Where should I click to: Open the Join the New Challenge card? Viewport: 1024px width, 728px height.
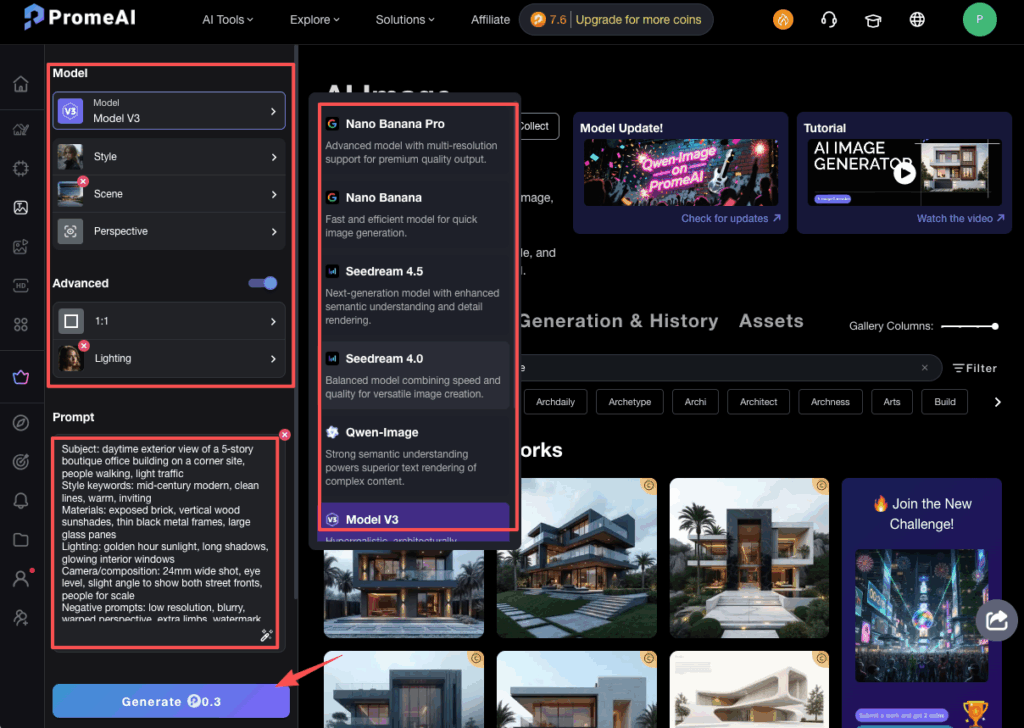coord(921,603)
